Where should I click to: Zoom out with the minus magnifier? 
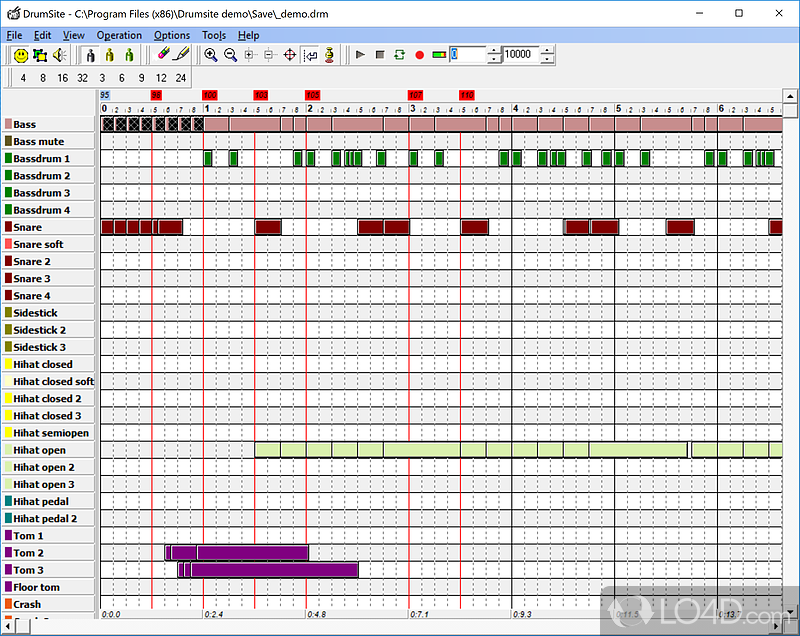(x=230, y=55)
